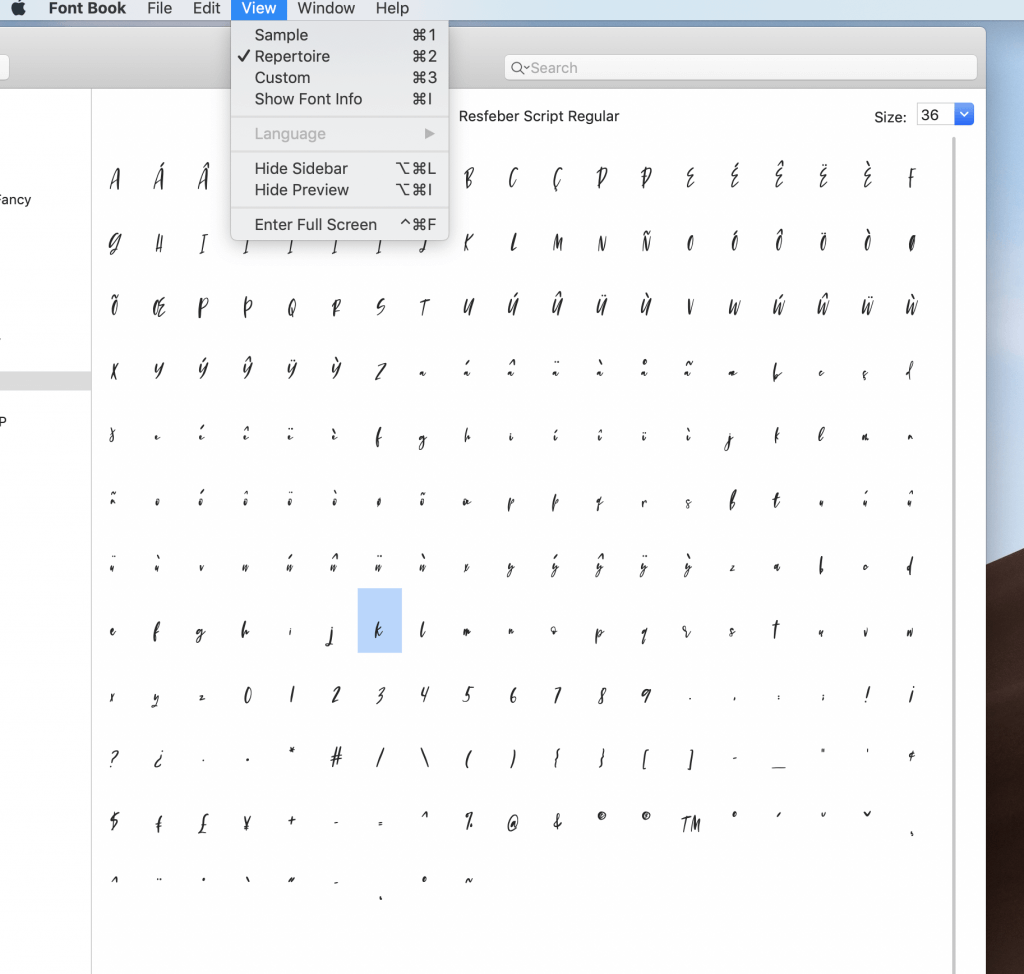Viewport: 1024px width, 974px height.
Task: Select the exclamation mark glyph
Action: coord(867,694)
